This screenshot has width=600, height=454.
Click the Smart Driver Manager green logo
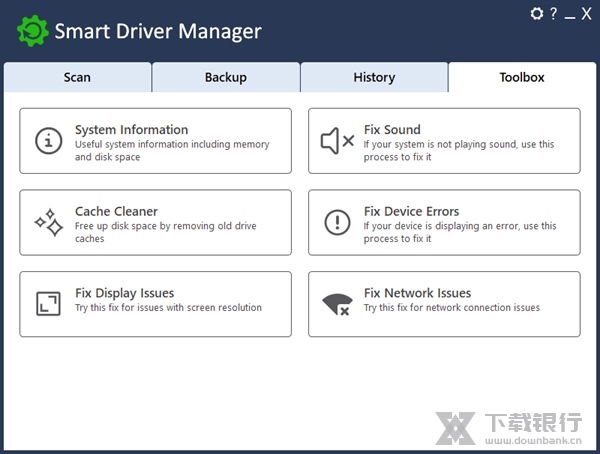coord(32,31)
